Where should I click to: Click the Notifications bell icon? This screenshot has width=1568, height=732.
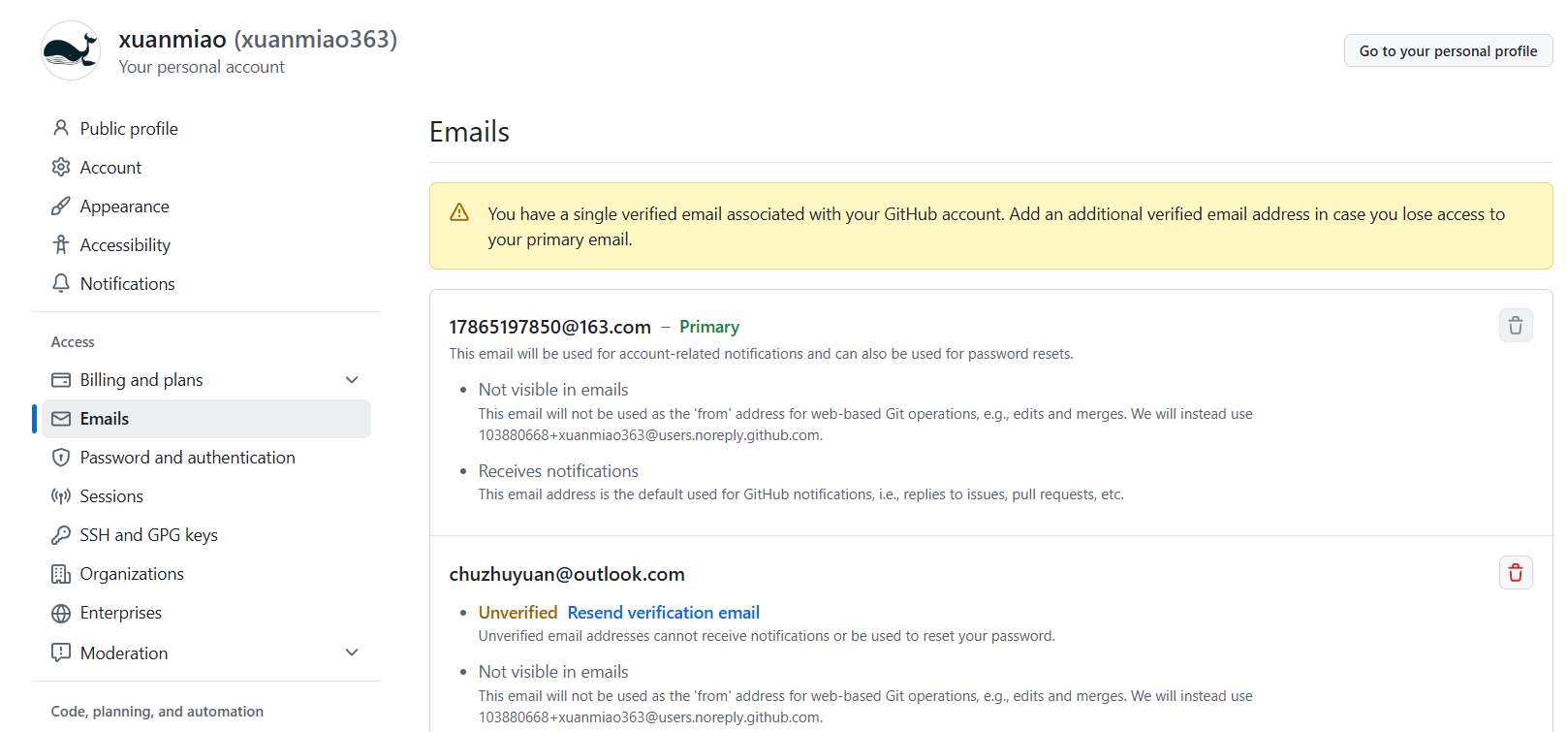coord(61,283)
